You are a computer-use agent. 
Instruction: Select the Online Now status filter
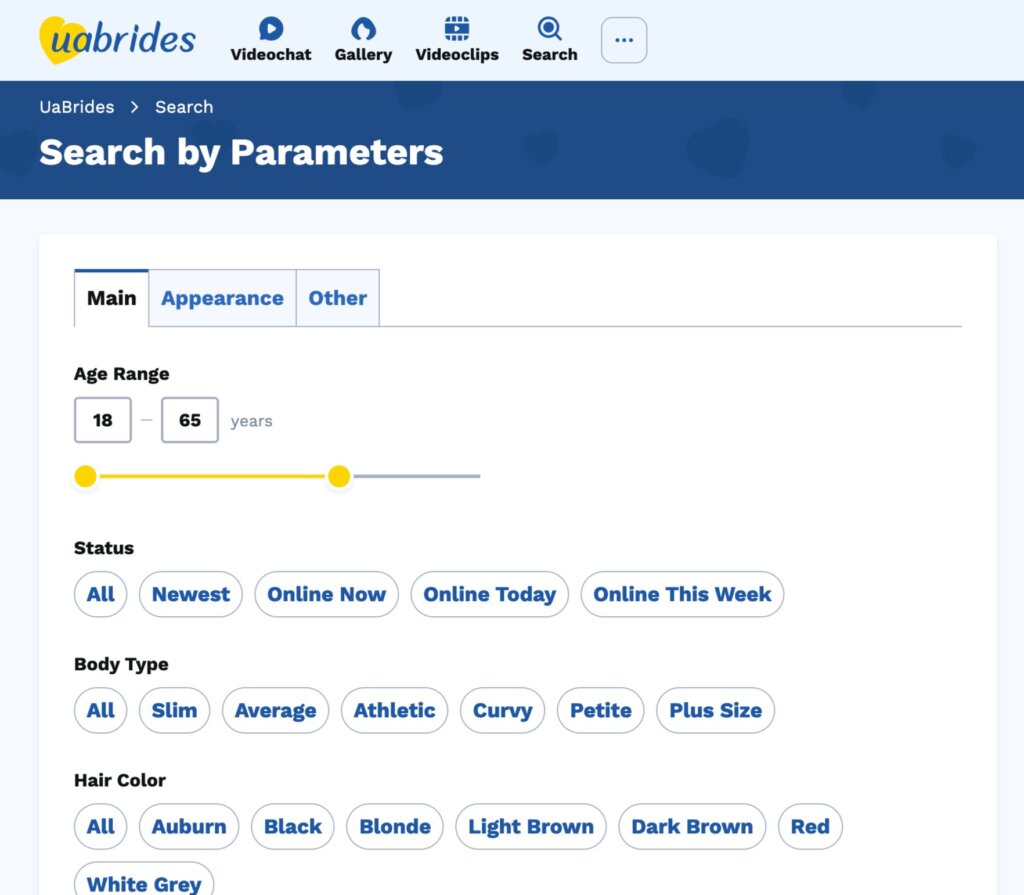click(326, 594)
